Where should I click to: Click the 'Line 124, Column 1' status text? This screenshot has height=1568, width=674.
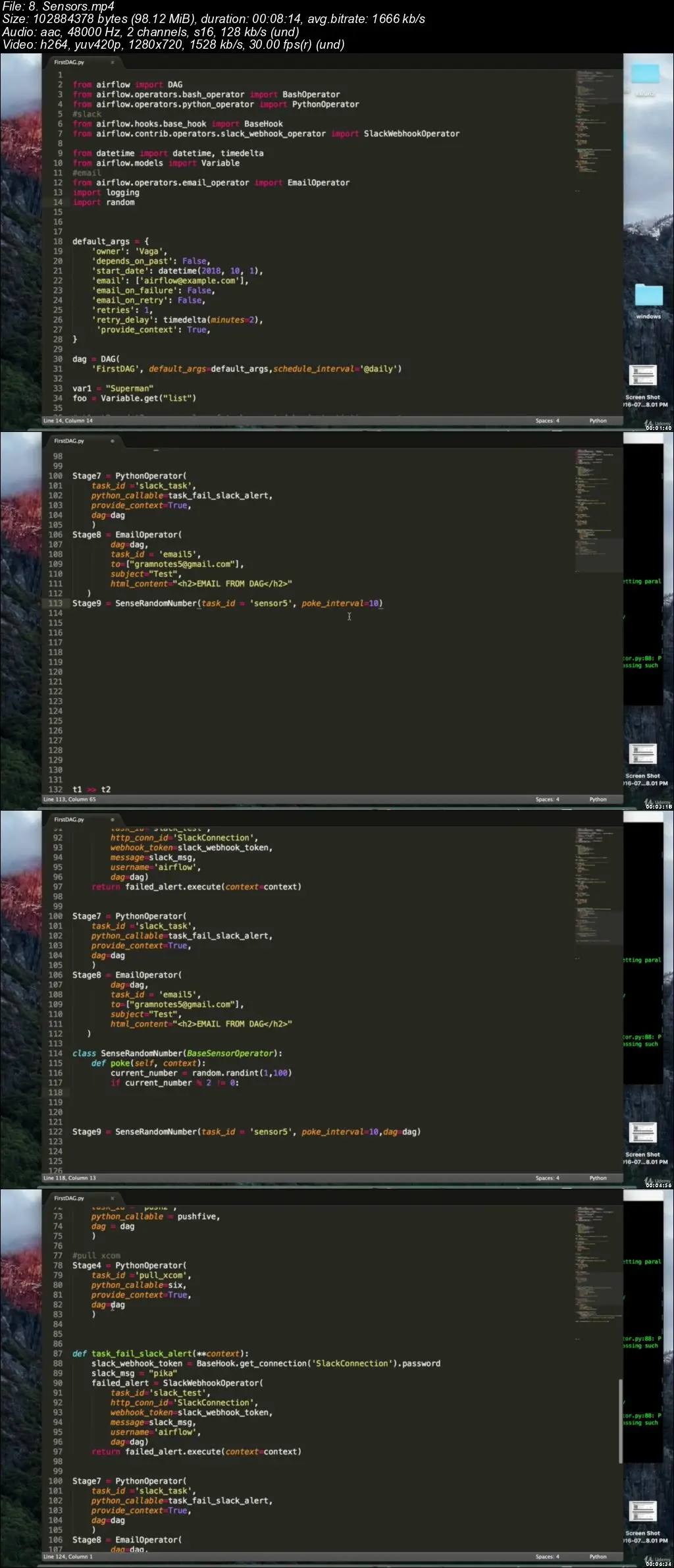click(x=68, y=1557)
